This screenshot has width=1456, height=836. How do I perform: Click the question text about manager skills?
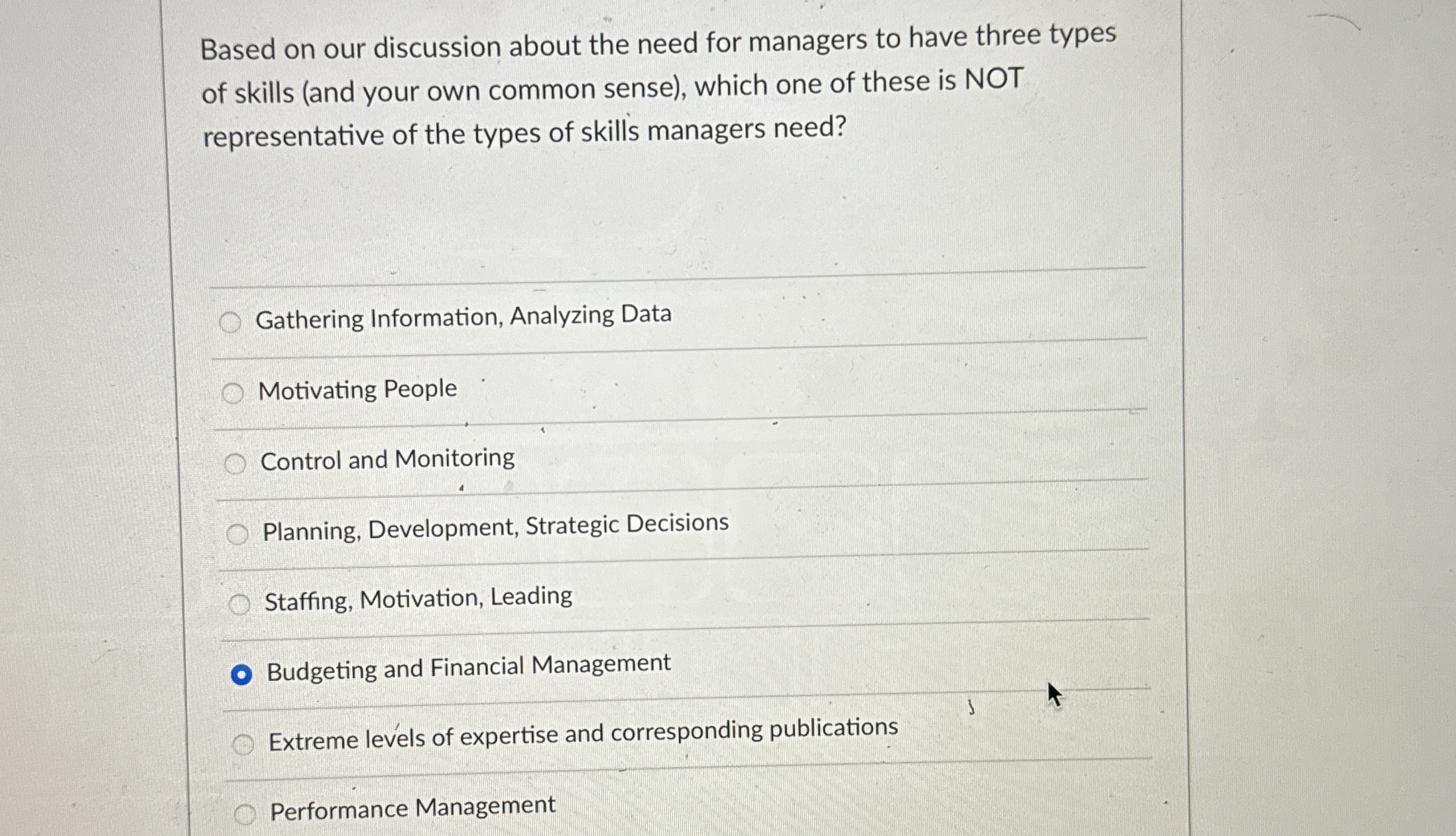597,86
